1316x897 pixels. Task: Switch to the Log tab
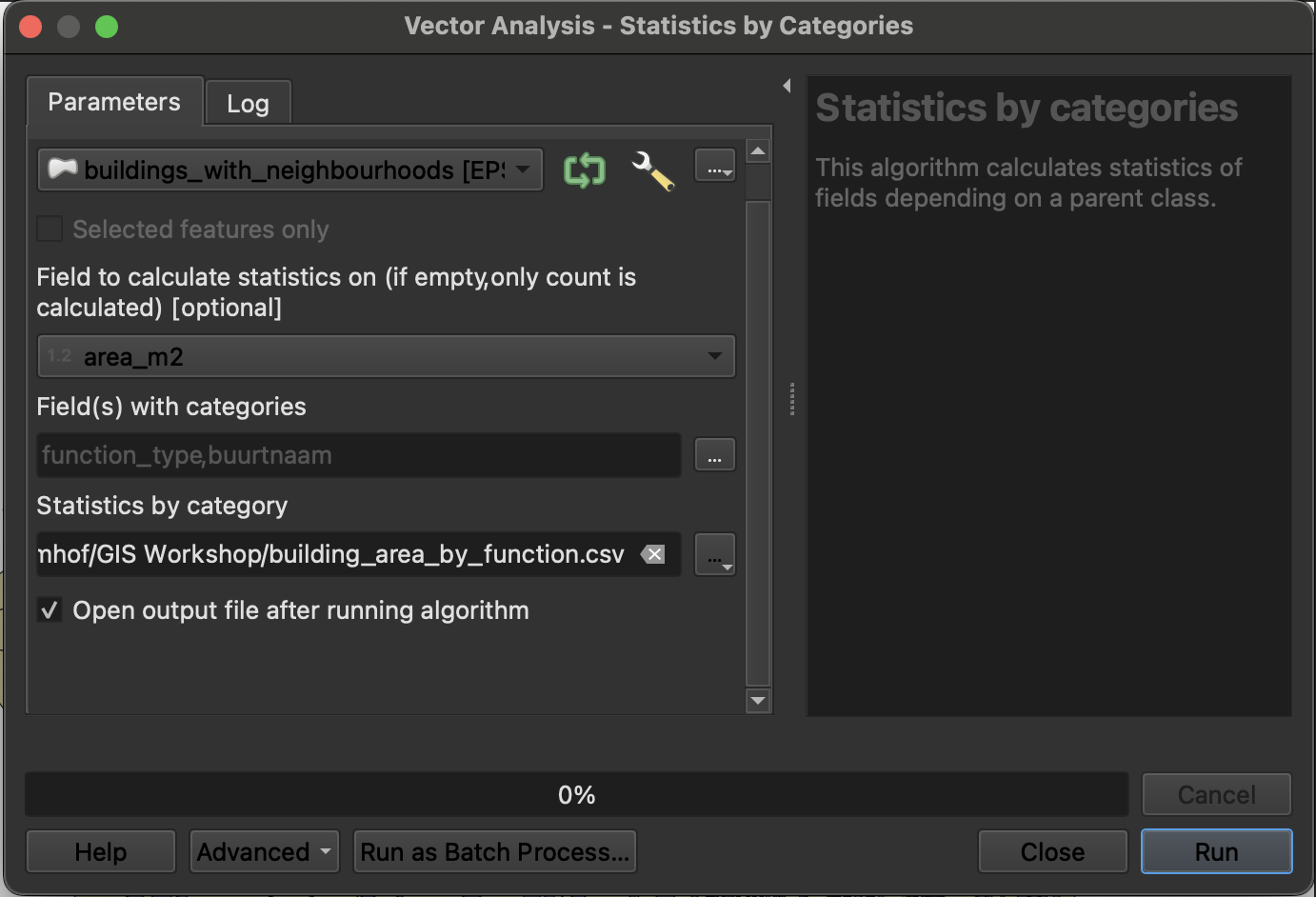pyautogui.click(x=248, y=103)
